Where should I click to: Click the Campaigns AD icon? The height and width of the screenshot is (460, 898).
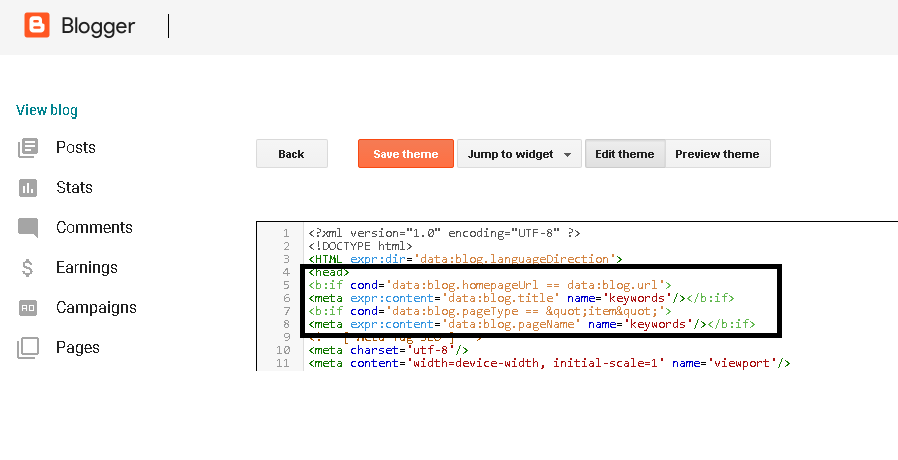point(28,308)
